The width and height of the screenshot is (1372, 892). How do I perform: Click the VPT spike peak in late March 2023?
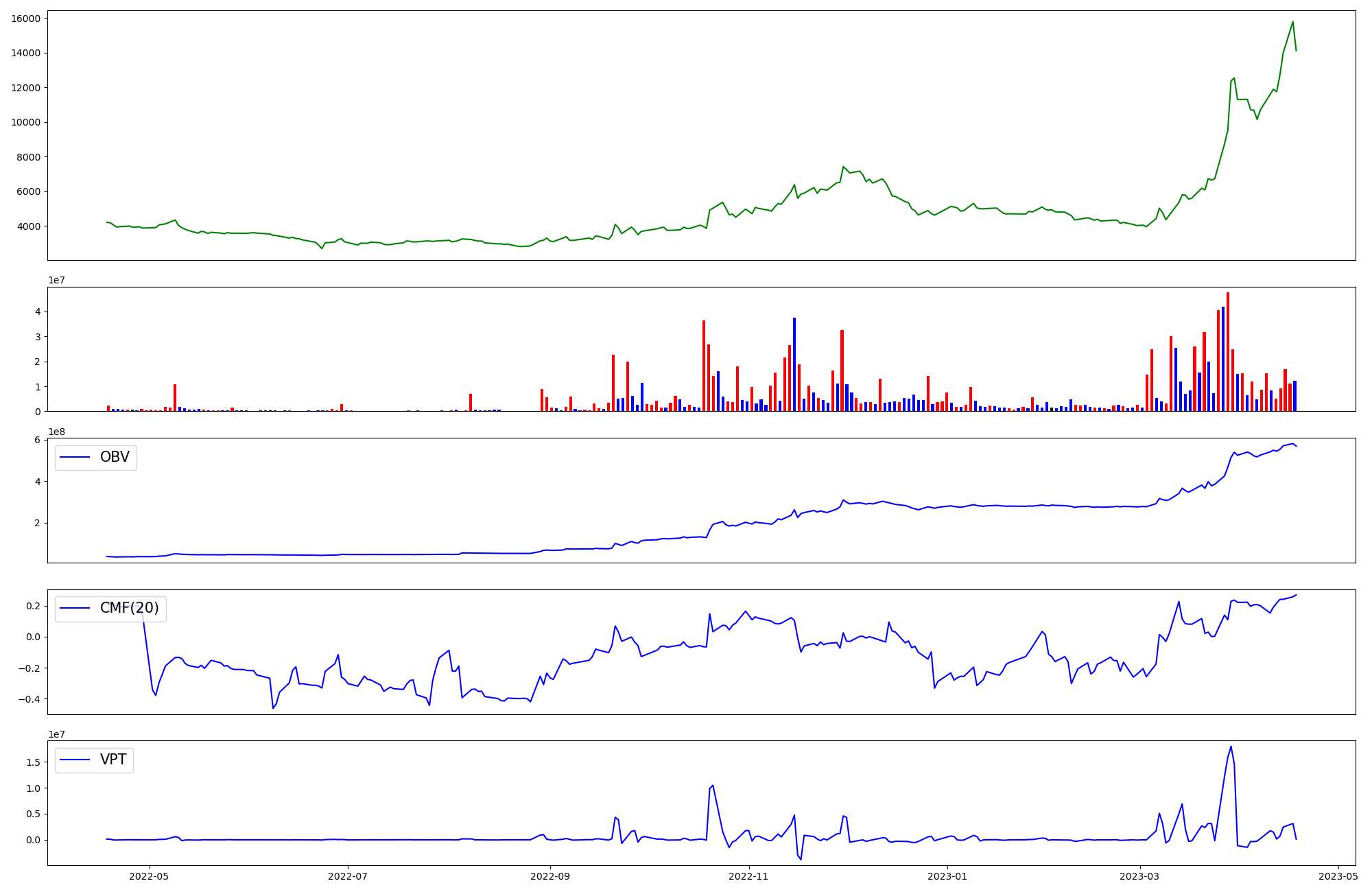[1231, 747]
